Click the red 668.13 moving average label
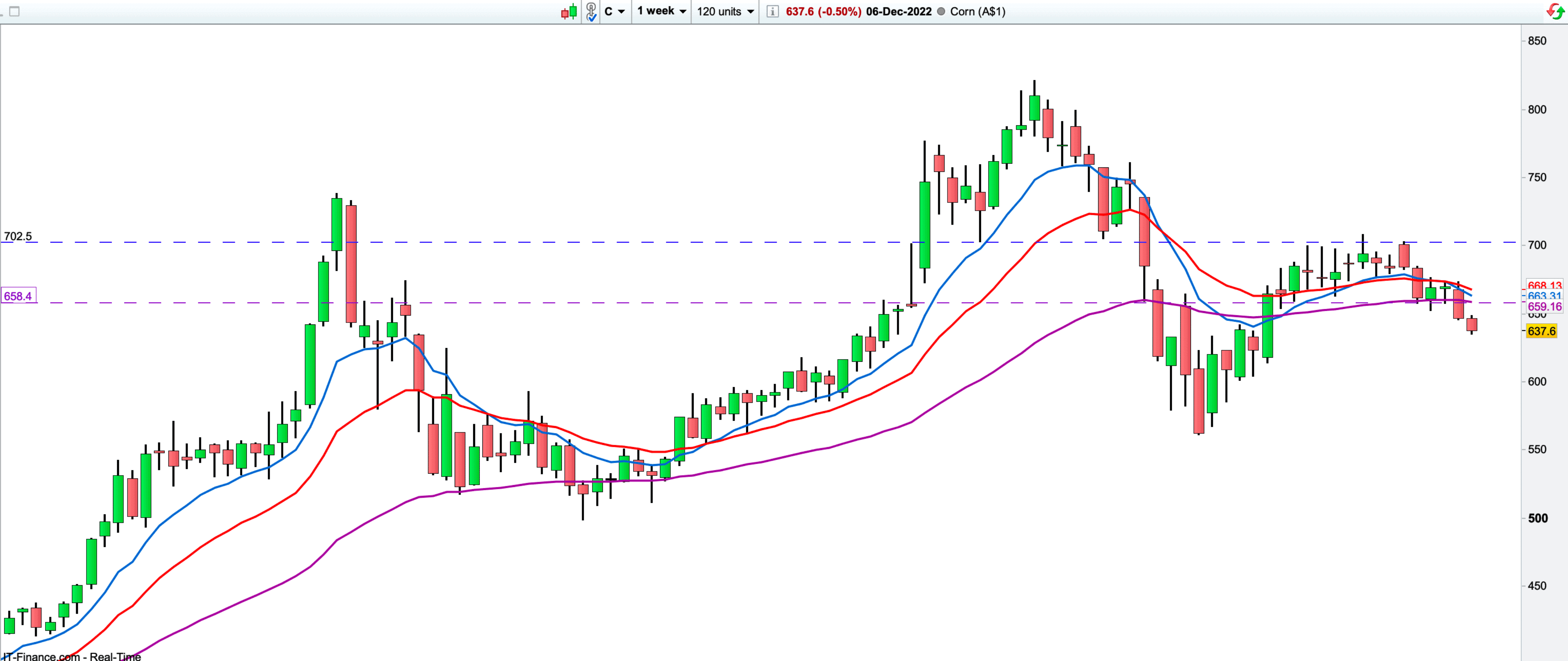Screen dimensions: 1568x661 point(1545,285)
